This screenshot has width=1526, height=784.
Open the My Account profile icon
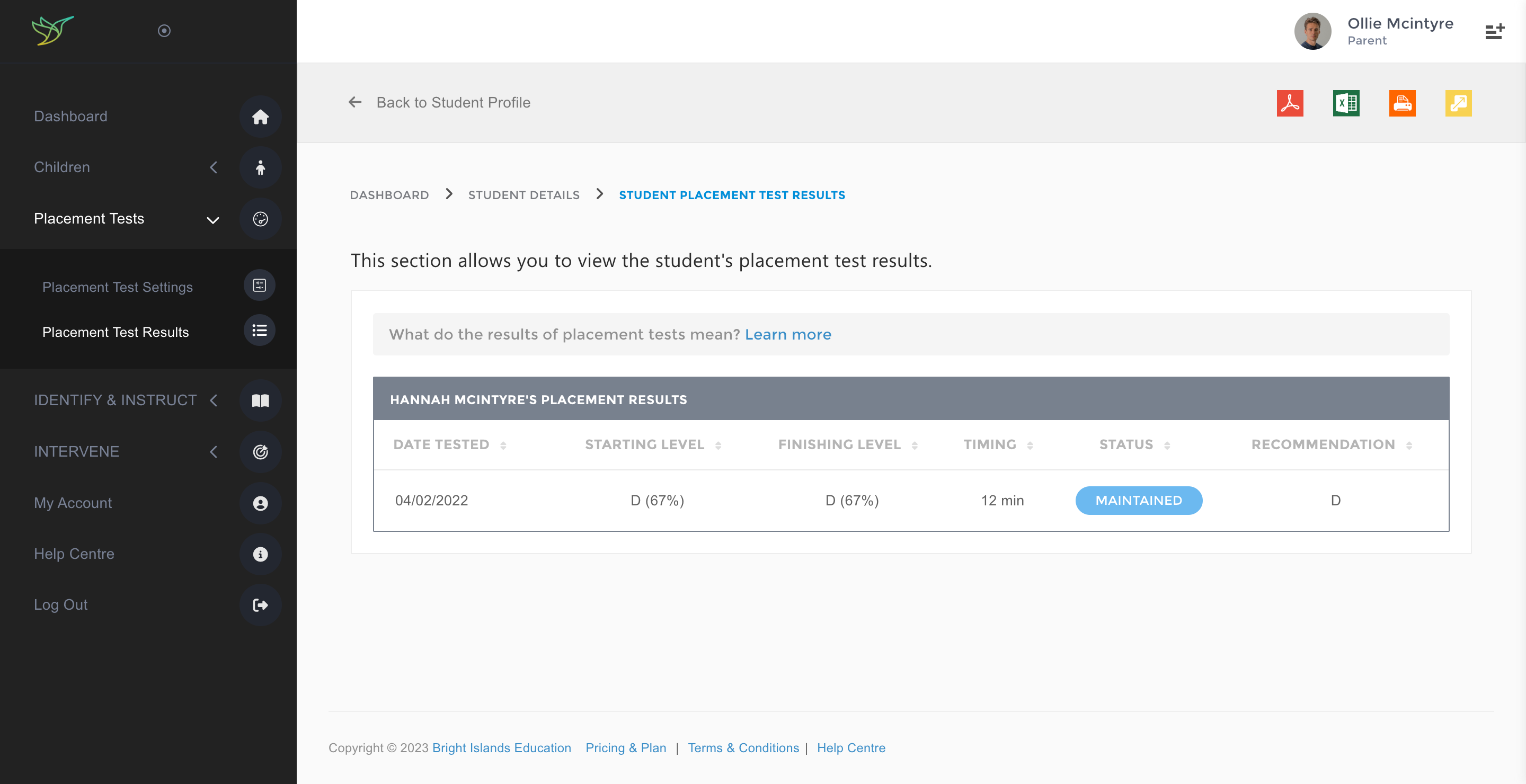(x=261, y=503)
